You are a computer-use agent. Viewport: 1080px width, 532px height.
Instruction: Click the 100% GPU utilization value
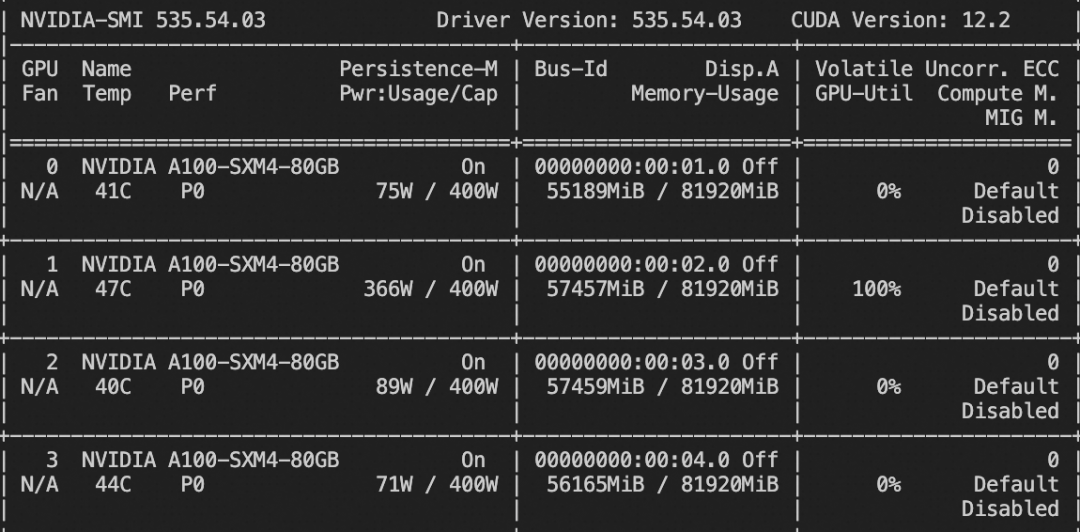pos(875,289)
